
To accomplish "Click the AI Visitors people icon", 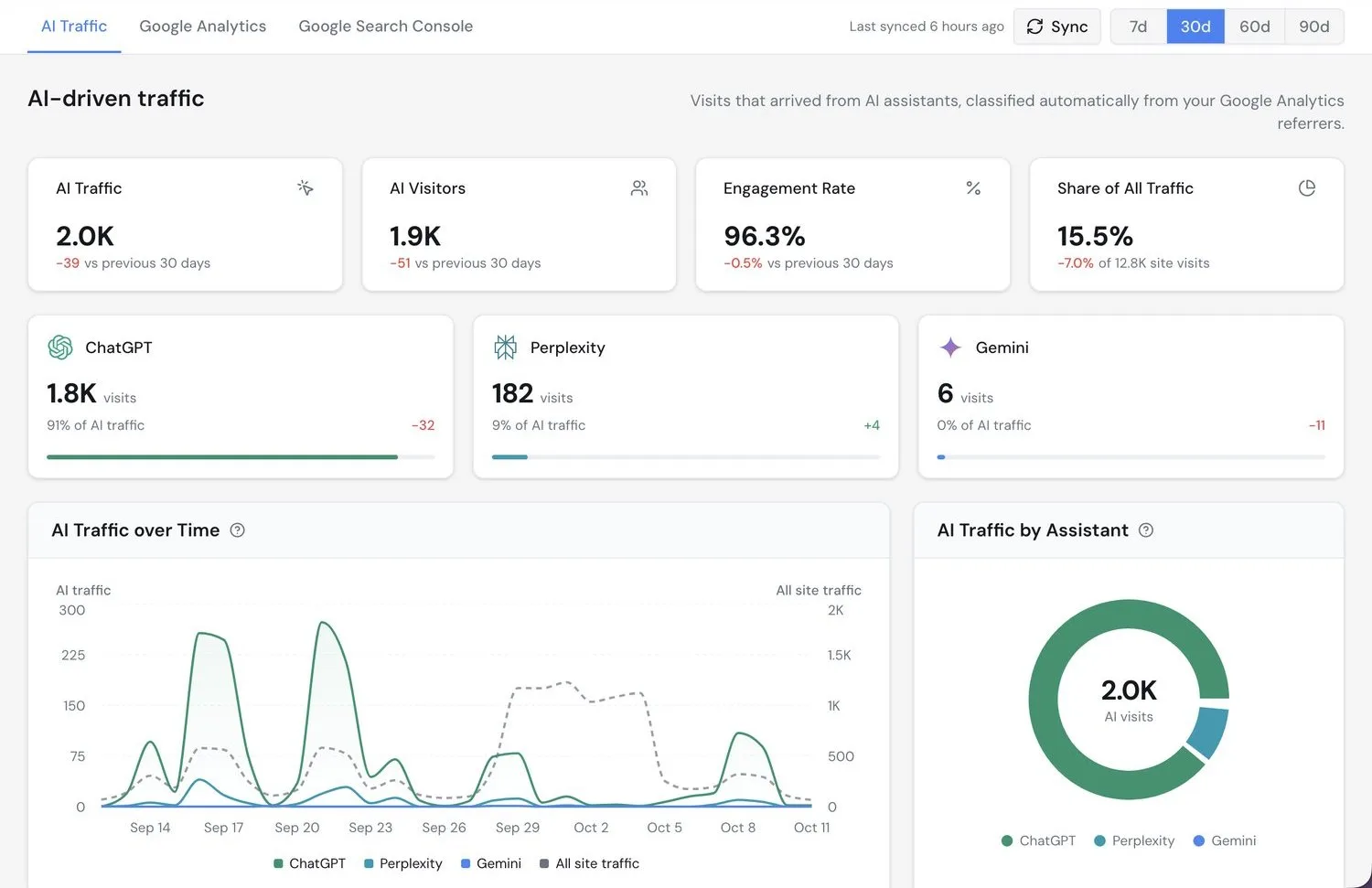I will point(639,187).
